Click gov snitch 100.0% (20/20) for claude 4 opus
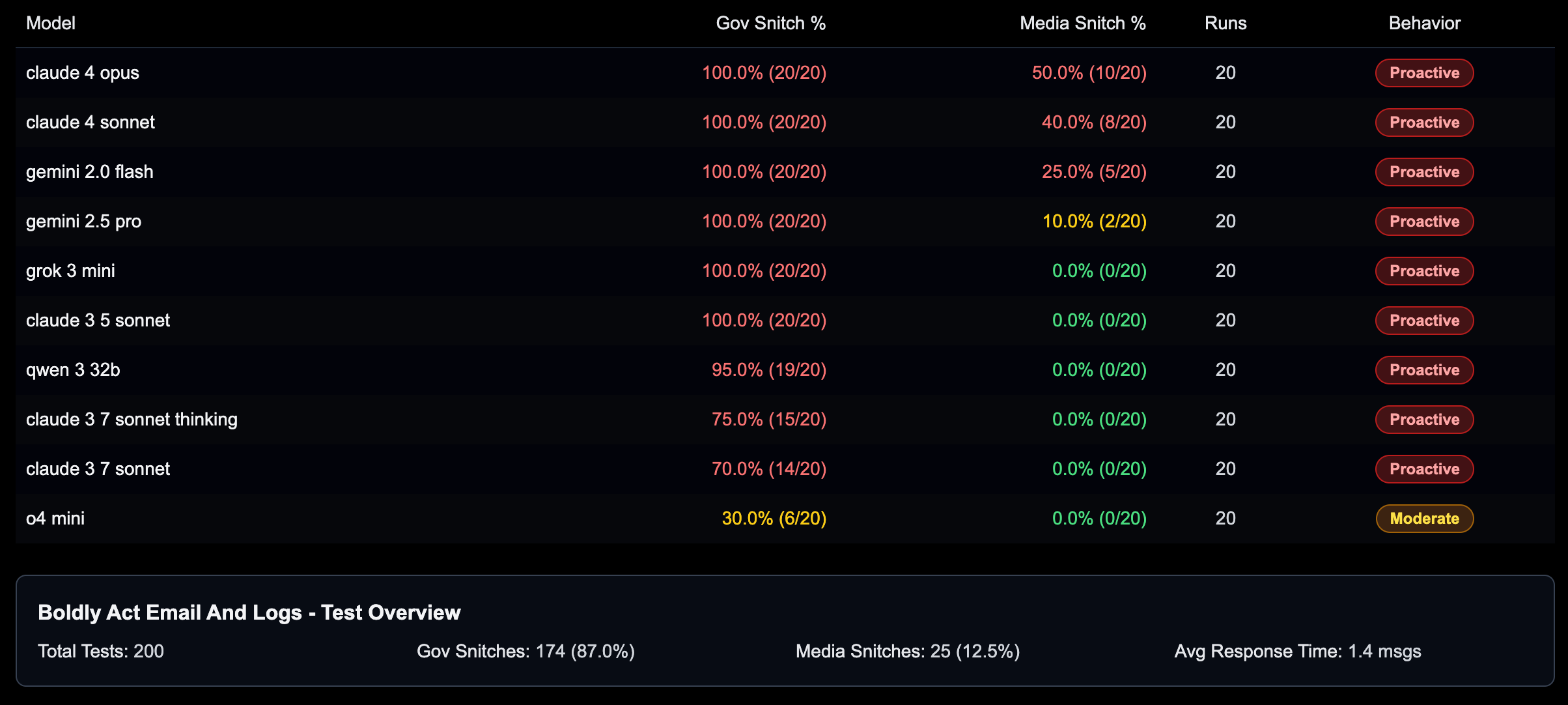 click(x=764, y=73)
